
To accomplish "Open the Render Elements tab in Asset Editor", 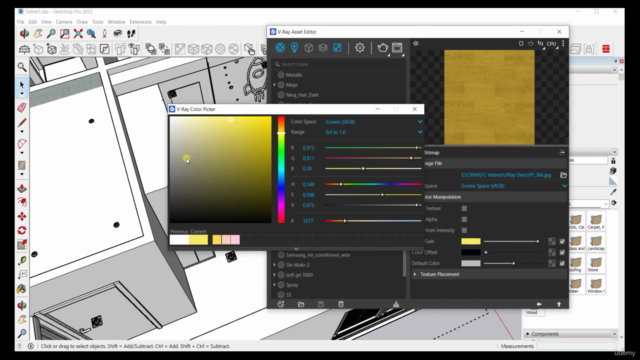I will click(323, 48).
